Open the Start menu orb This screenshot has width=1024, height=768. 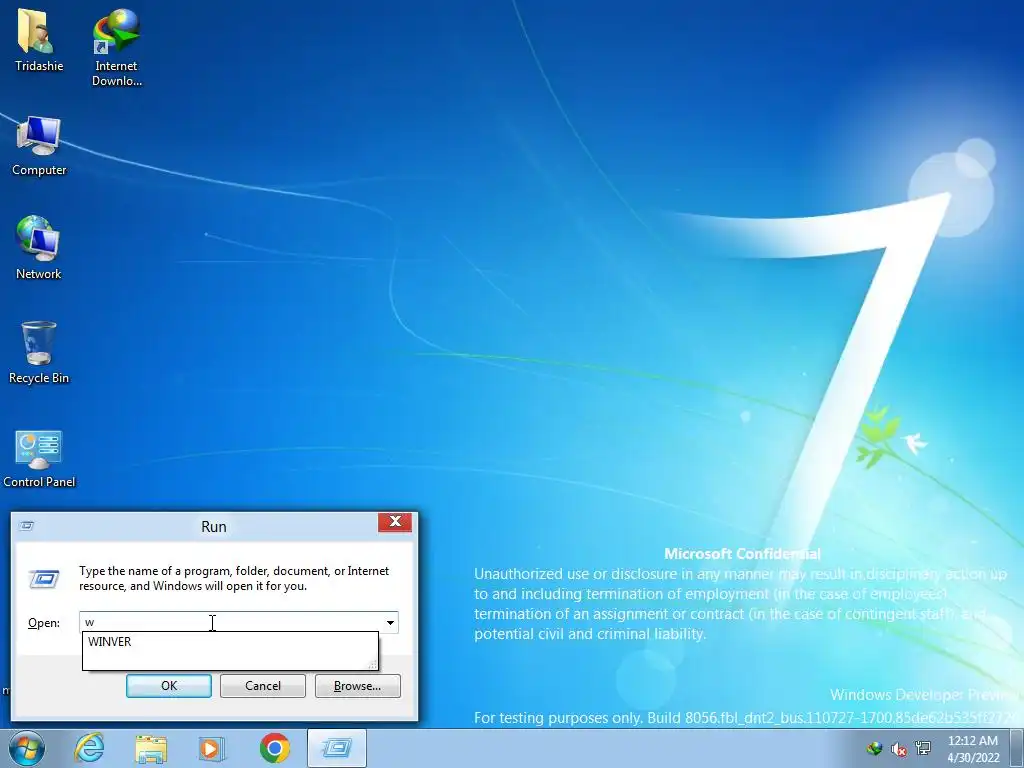27,748
